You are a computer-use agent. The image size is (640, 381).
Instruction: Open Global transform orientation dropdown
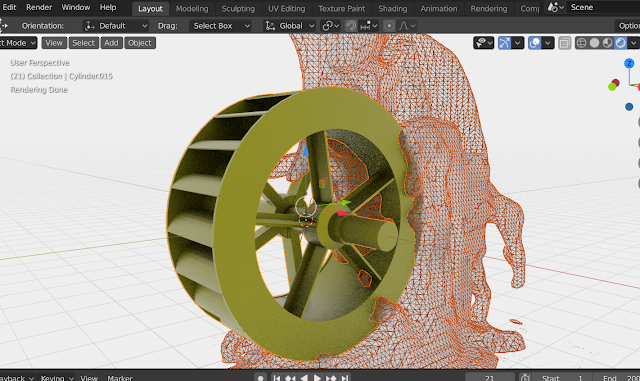(x=290, y=26)
